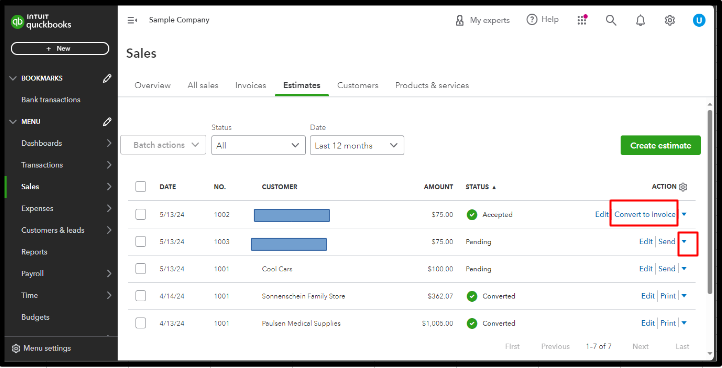Click Print for Paulsen Medical Supplies
Viewport: 722px width, 368px height.
pos(668,323)
